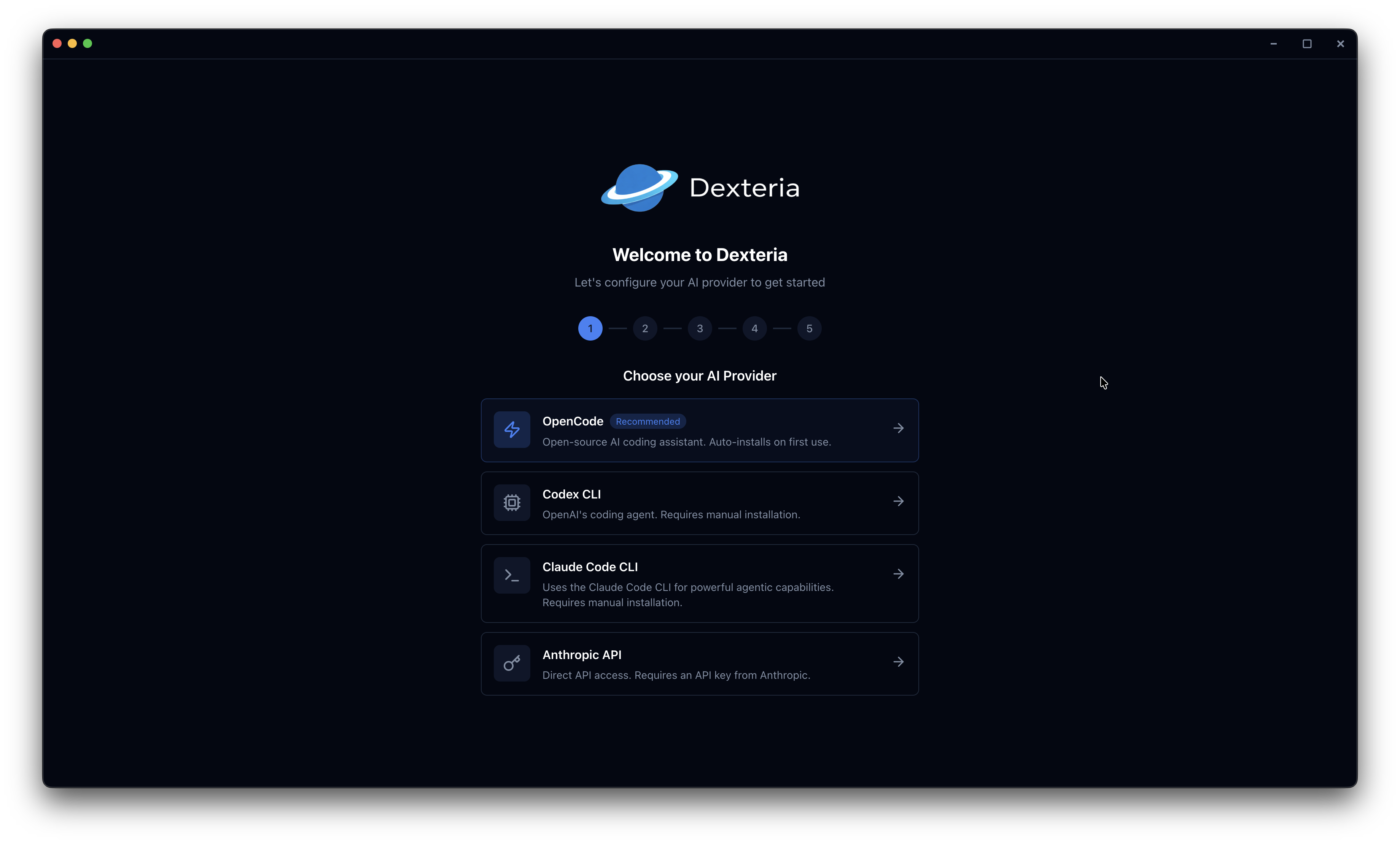
Task: Click the green maximize traffic light button
Action: tap(88, 43)
